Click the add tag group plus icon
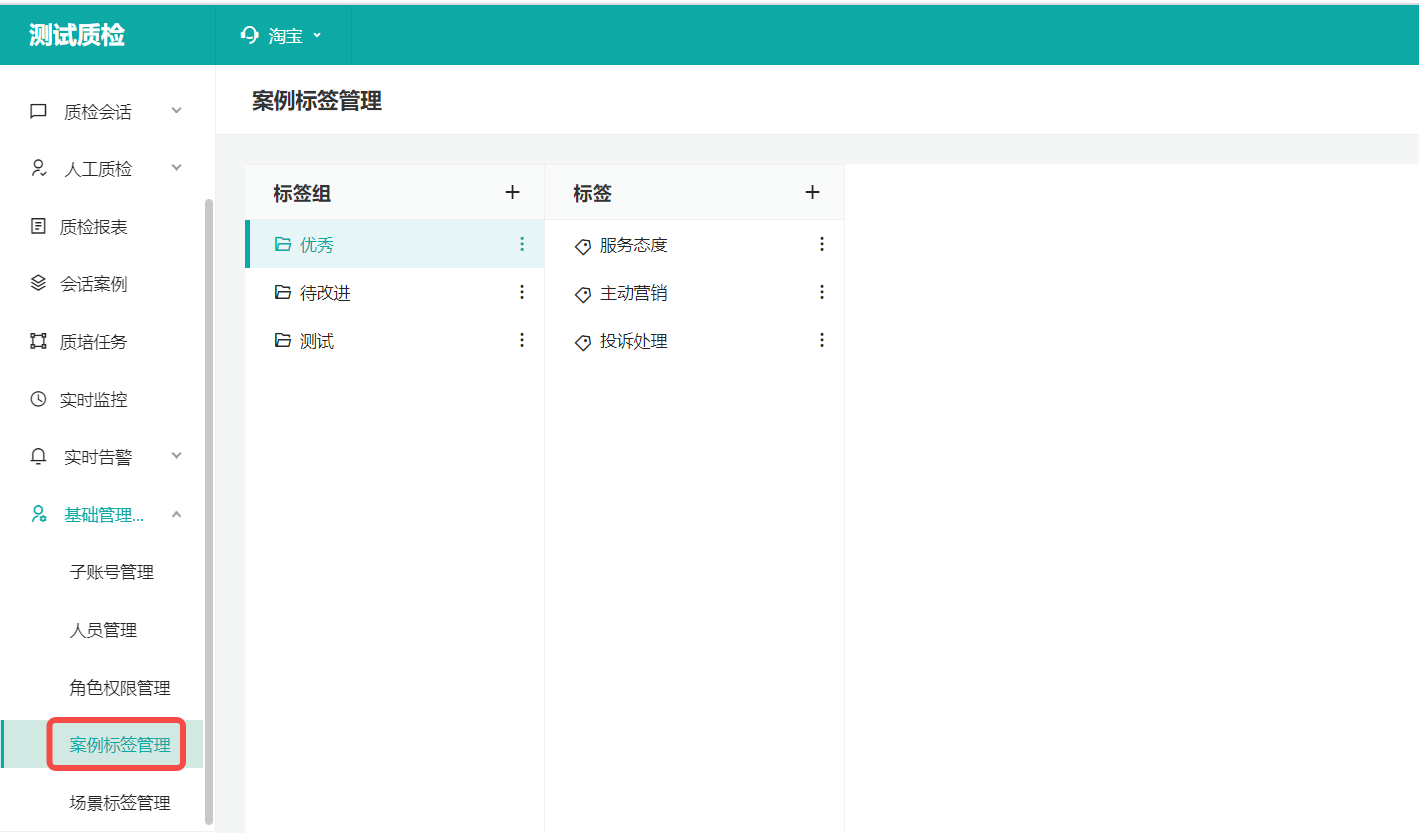The width and height of the screenshot is (1419, 833). 512,192
